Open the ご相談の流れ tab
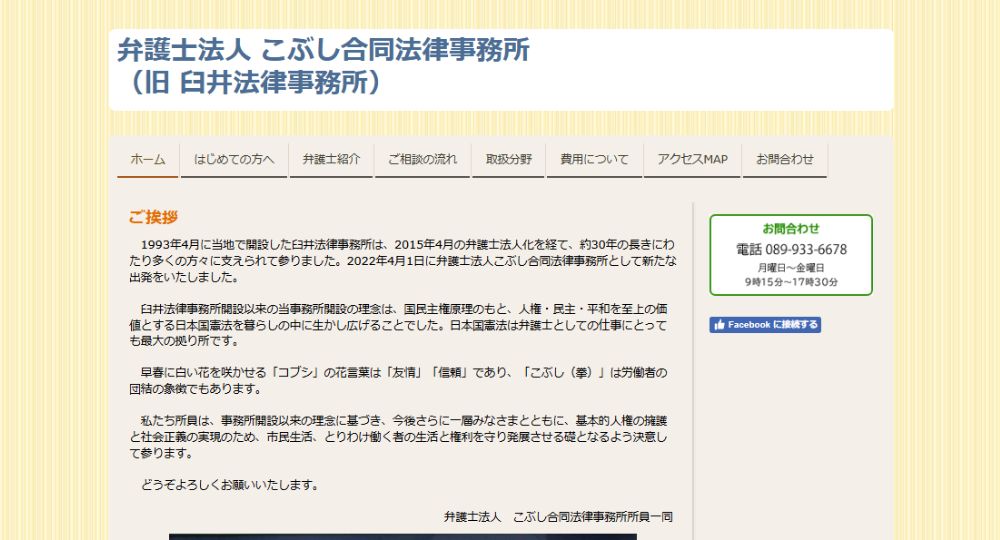Screen dimensions: 1000x540 (x=422, y=160)
